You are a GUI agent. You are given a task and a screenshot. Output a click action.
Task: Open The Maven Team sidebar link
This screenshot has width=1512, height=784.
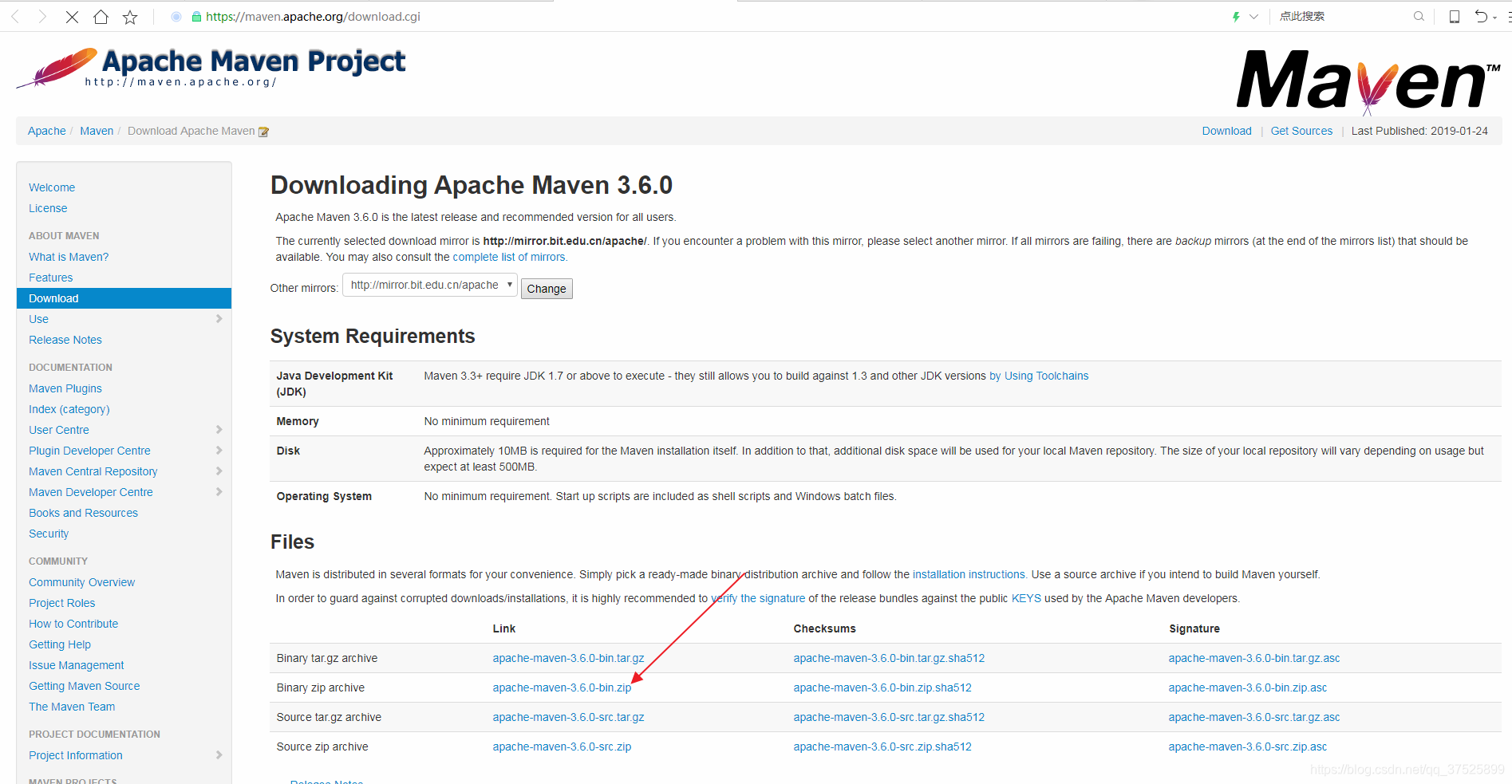[x=72, y=707]
